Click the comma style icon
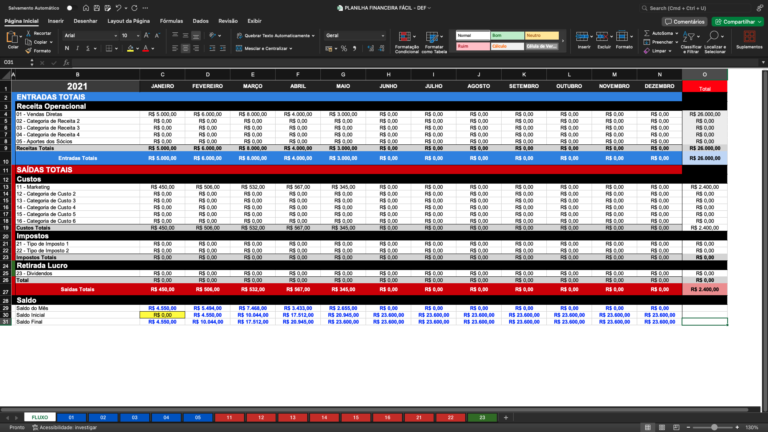Viewport: 768px width, 432px height. (354, 48)
